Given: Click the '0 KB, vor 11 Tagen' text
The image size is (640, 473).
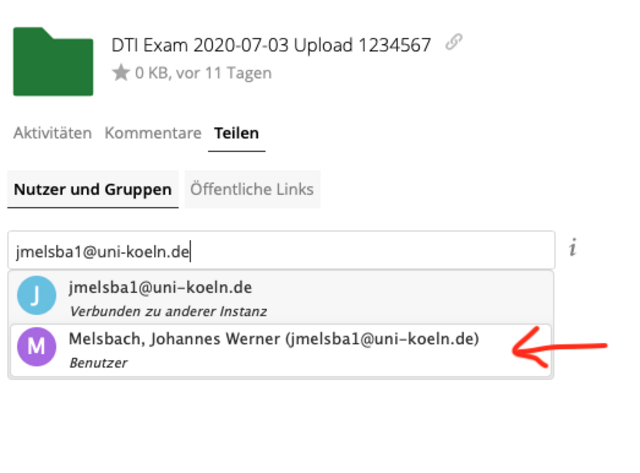Looking at the screenshot, I should [203, 73].
